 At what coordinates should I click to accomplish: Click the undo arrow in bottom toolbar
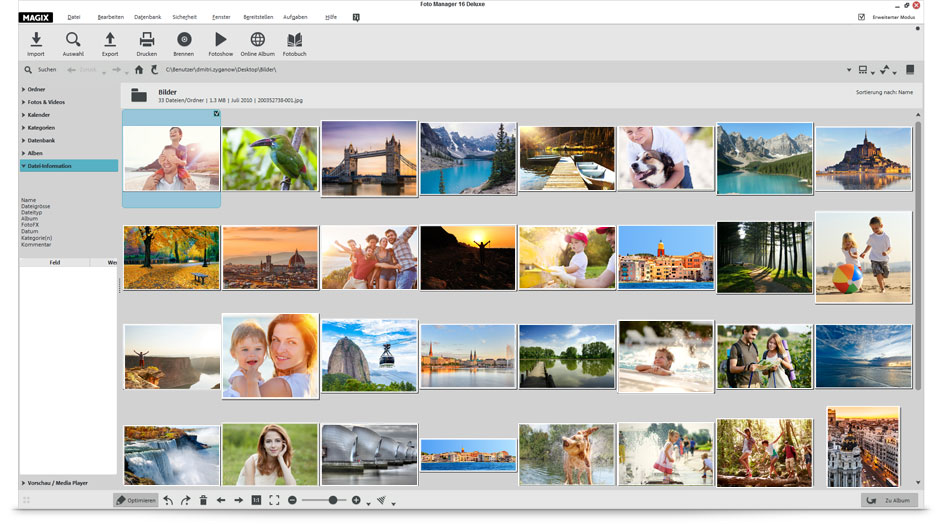tap(168, 500)
